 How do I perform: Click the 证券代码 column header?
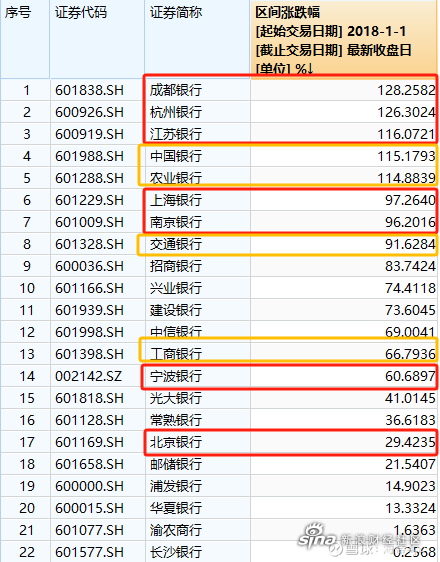(97, 39)
